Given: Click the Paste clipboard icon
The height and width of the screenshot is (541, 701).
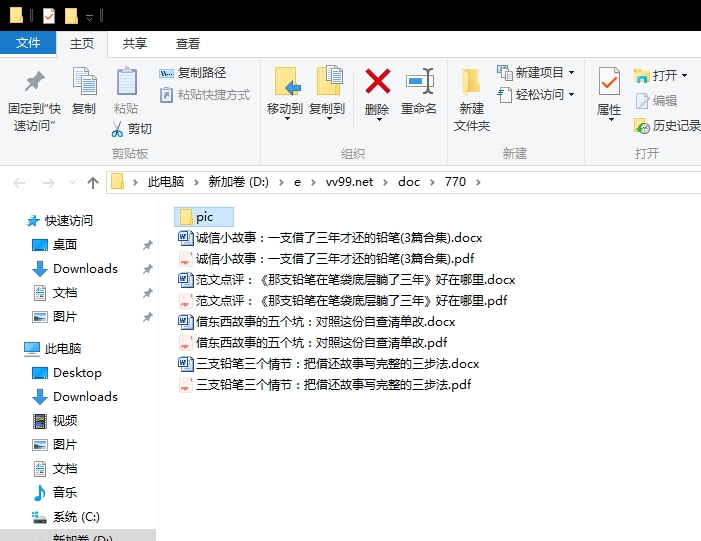Looking at the screenshot, I should (127, 81).
